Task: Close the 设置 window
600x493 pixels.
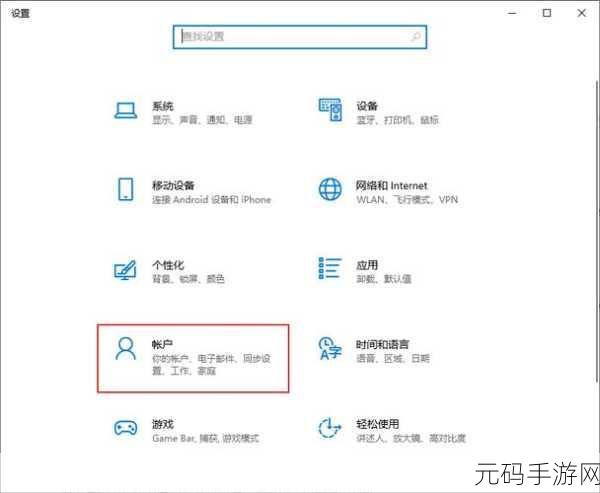Action: click(x=582, y=13)
